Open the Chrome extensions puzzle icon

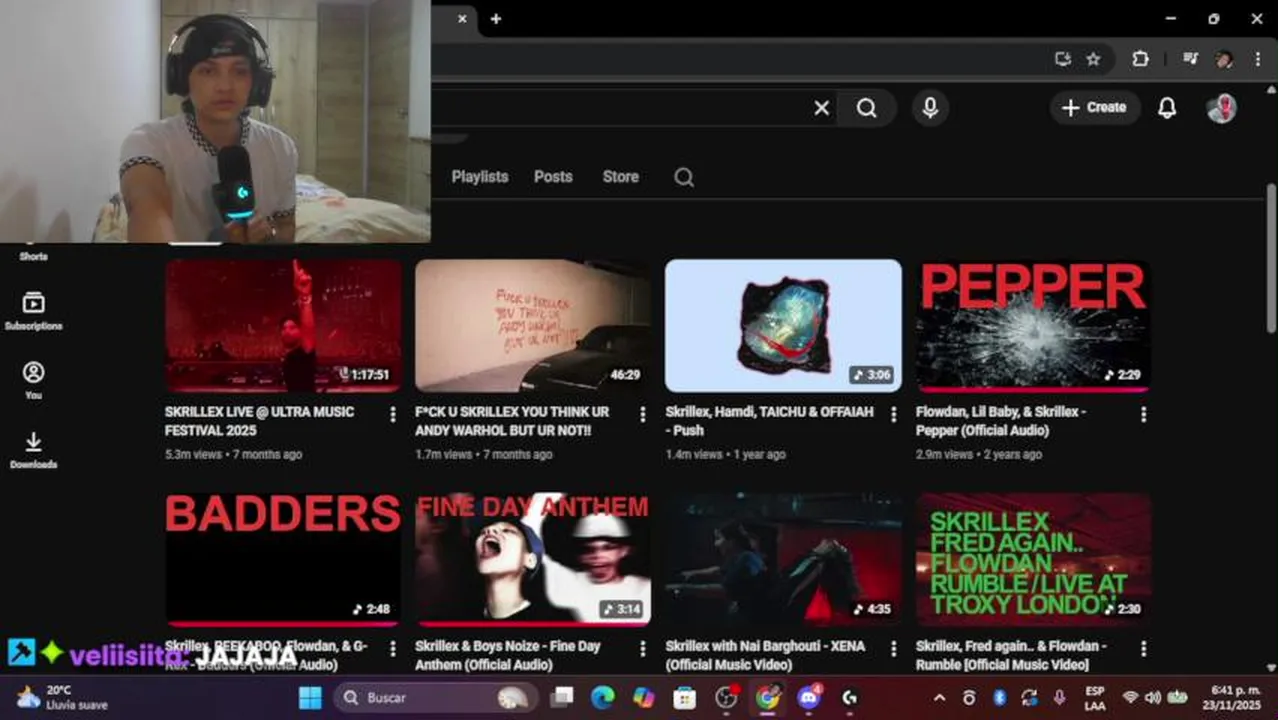tap(1140, 59)
